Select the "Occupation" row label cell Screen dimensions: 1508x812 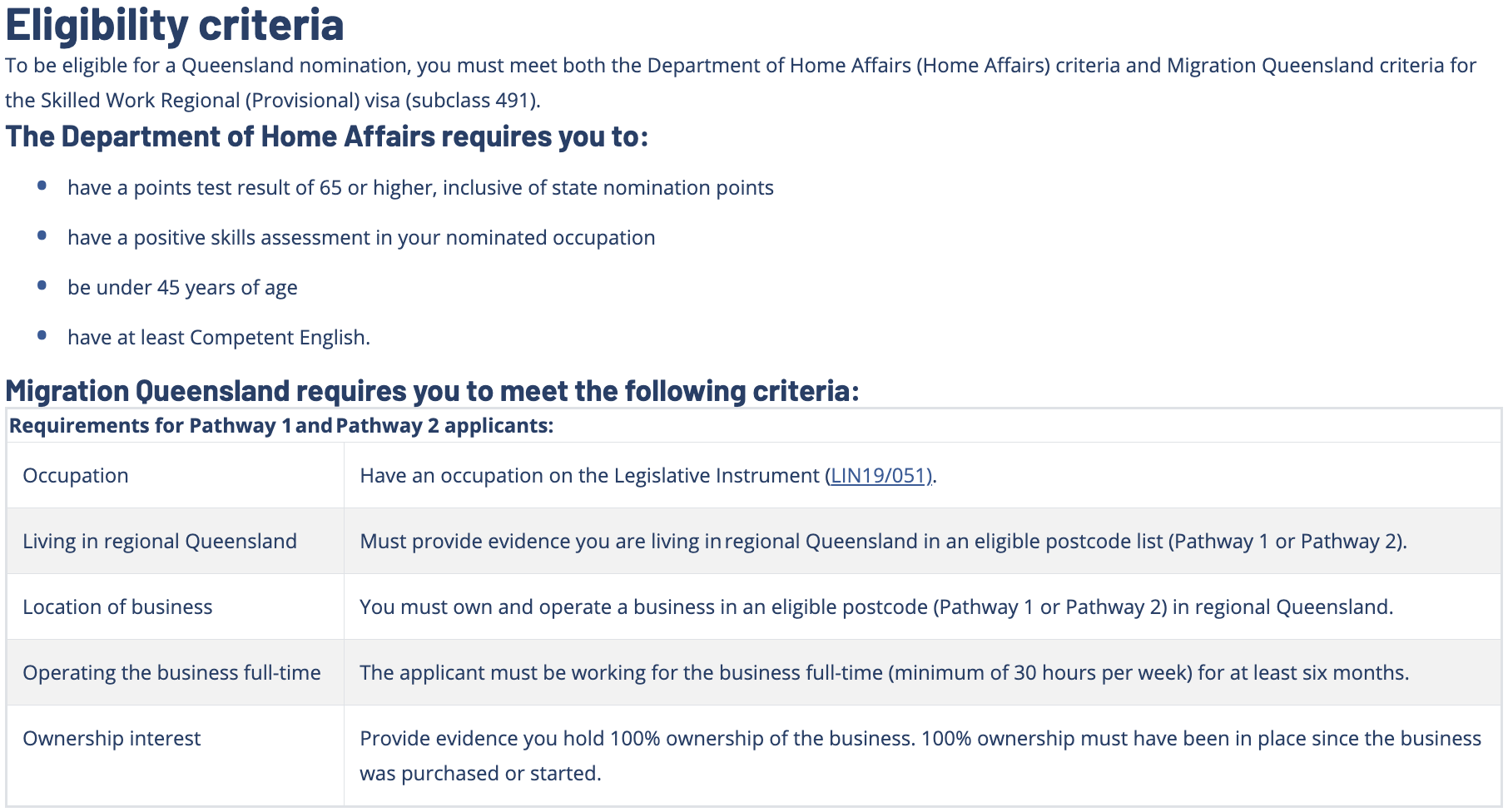(76, 476)
